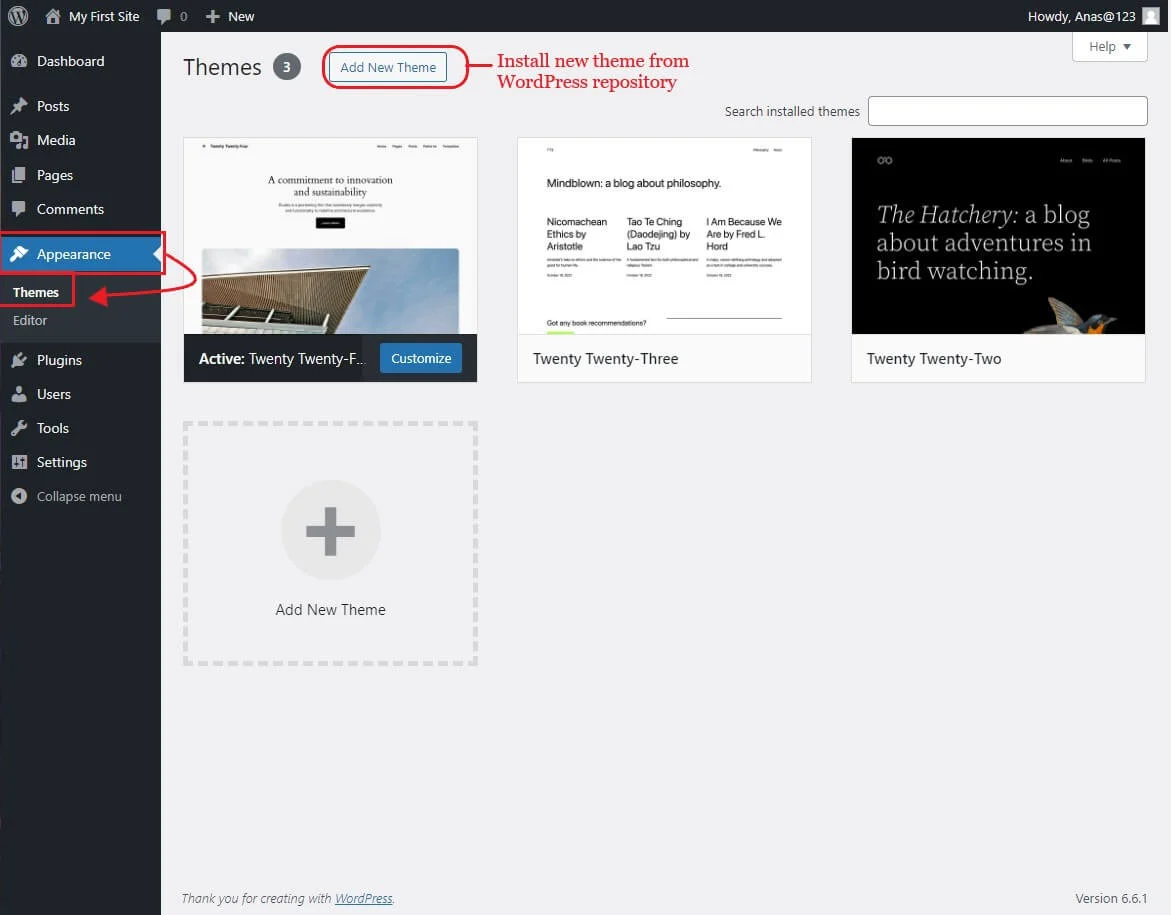Click the WordPress link in the footer
Viewport: 1171px width, 915px height.
click(363, 899)
